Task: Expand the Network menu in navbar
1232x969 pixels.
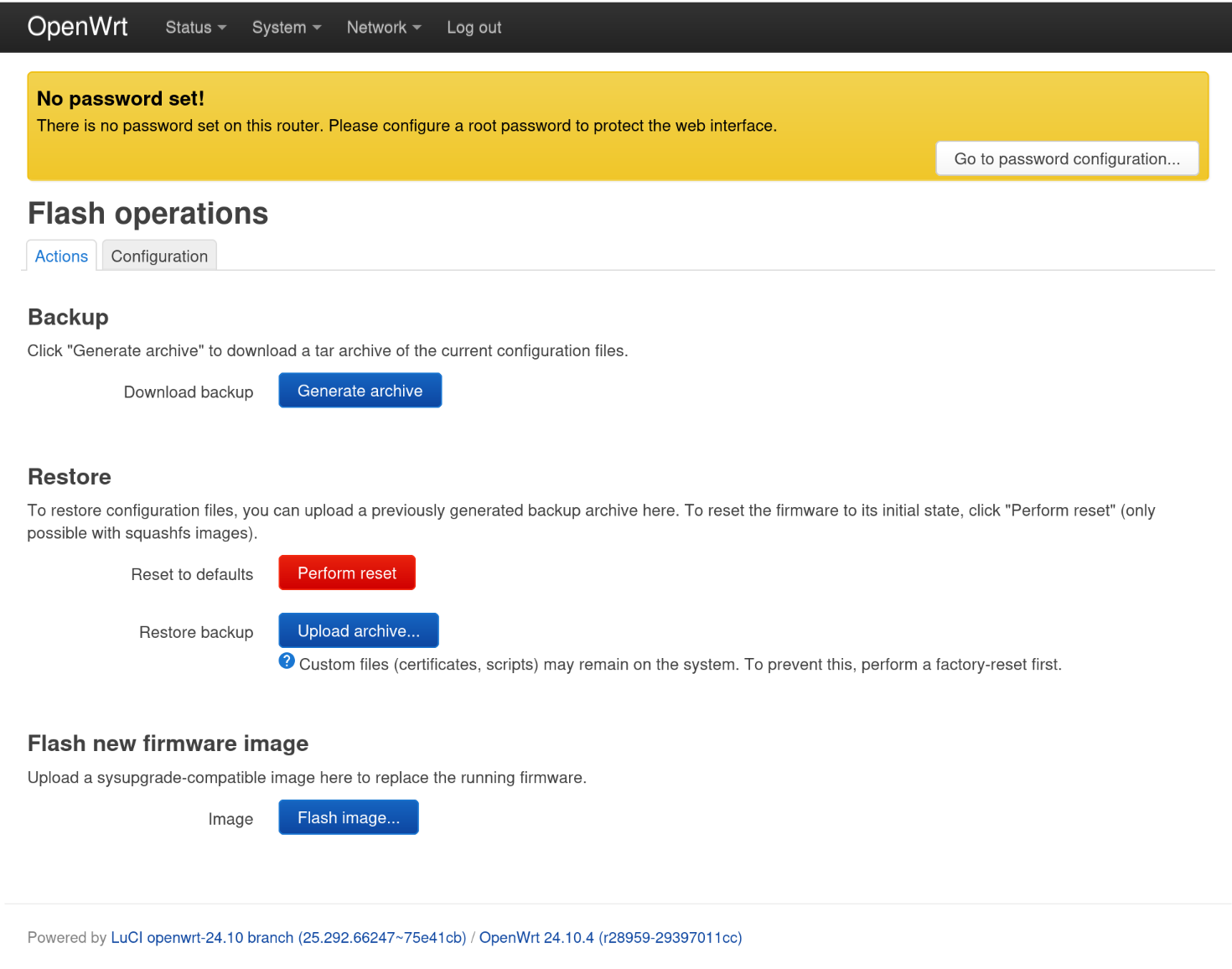Action: pos(383,28)
